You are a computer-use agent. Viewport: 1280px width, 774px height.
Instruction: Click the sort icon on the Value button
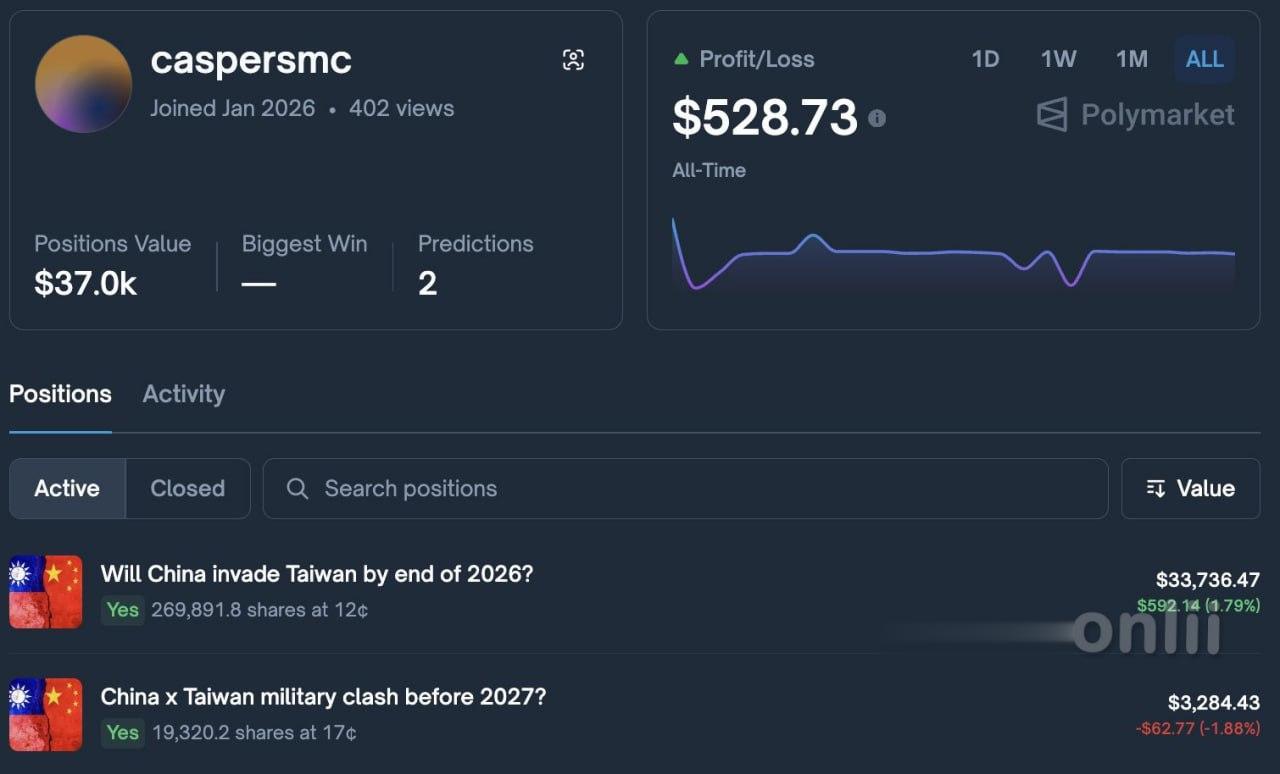(1156, 488)
